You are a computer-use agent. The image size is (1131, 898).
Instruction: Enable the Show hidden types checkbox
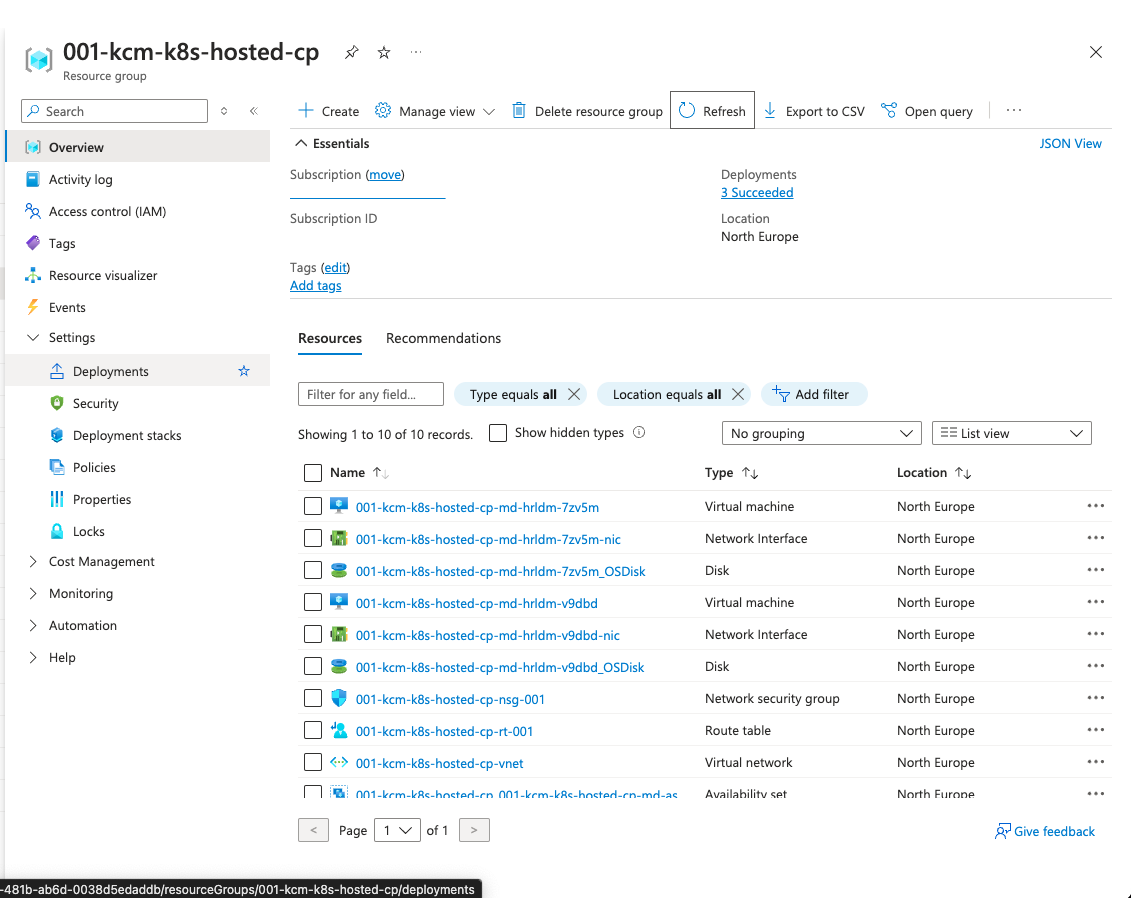(497, 433)
